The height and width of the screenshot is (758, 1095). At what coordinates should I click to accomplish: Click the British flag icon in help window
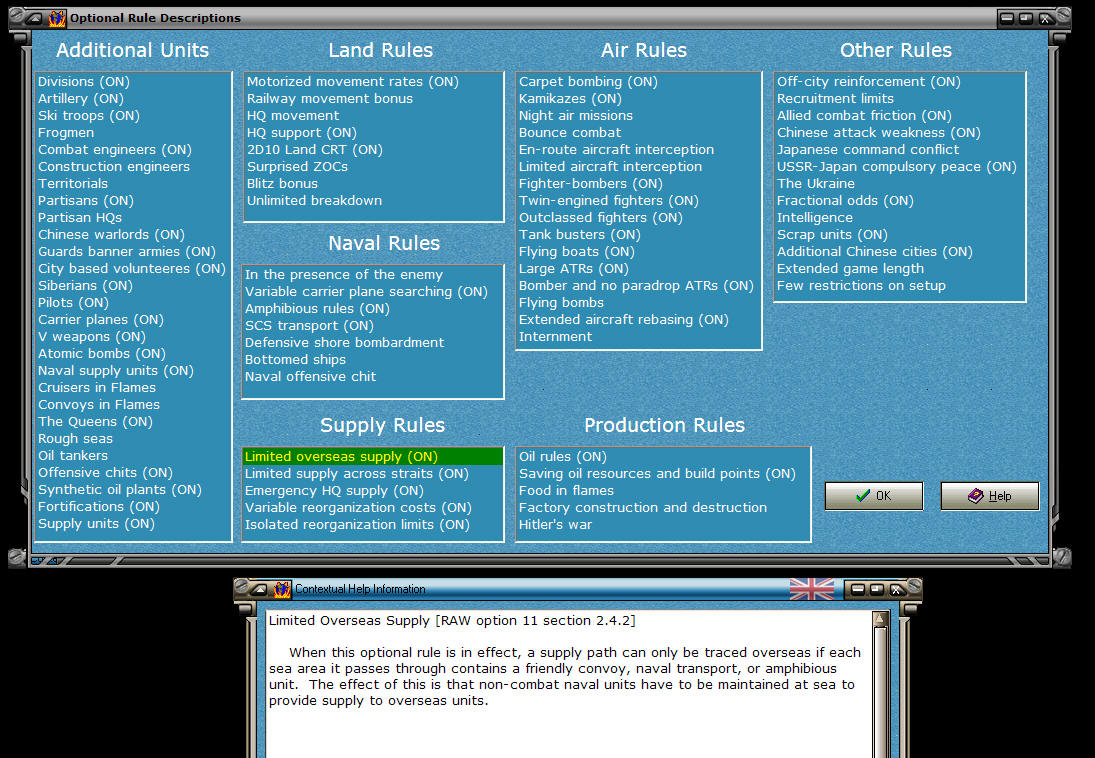tap(811, 589)
